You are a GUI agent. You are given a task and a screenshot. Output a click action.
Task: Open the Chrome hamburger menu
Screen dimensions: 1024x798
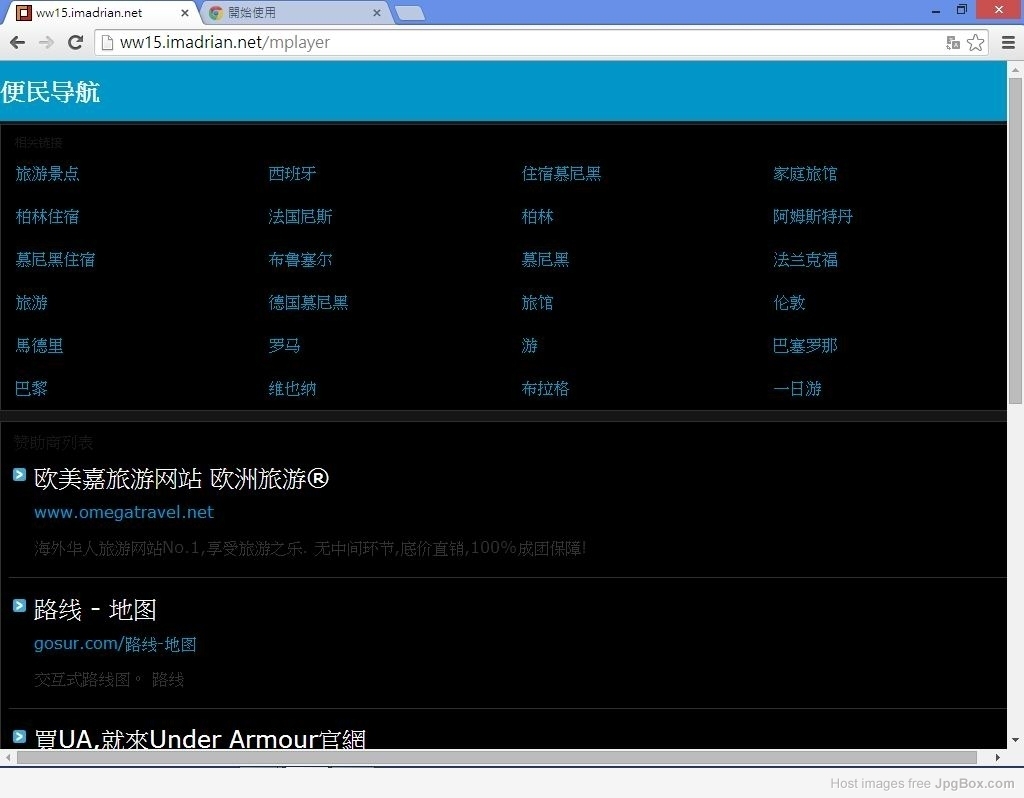click(x=1008, y=42)
